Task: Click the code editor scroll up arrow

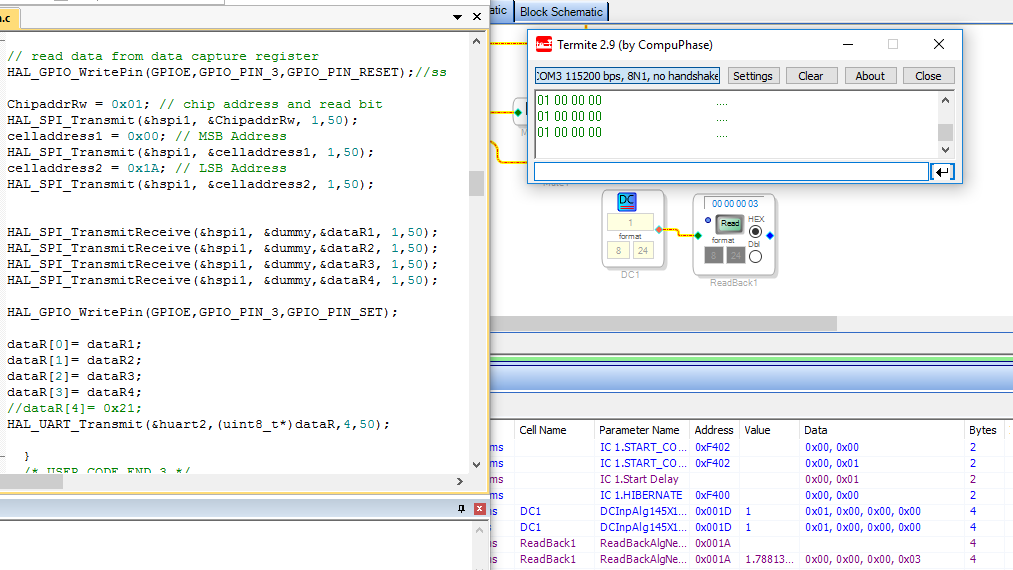Action: (x=476, y=41)
